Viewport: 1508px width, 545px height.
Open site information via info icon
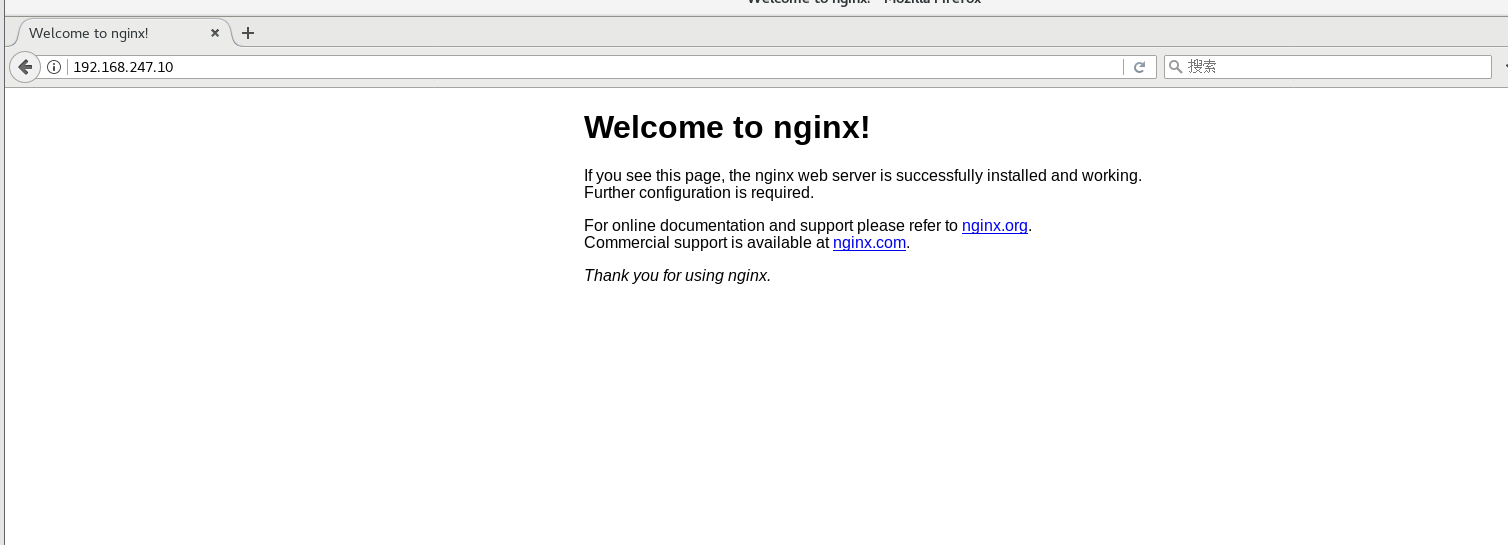pyautogui.click(x=55, y=67)
